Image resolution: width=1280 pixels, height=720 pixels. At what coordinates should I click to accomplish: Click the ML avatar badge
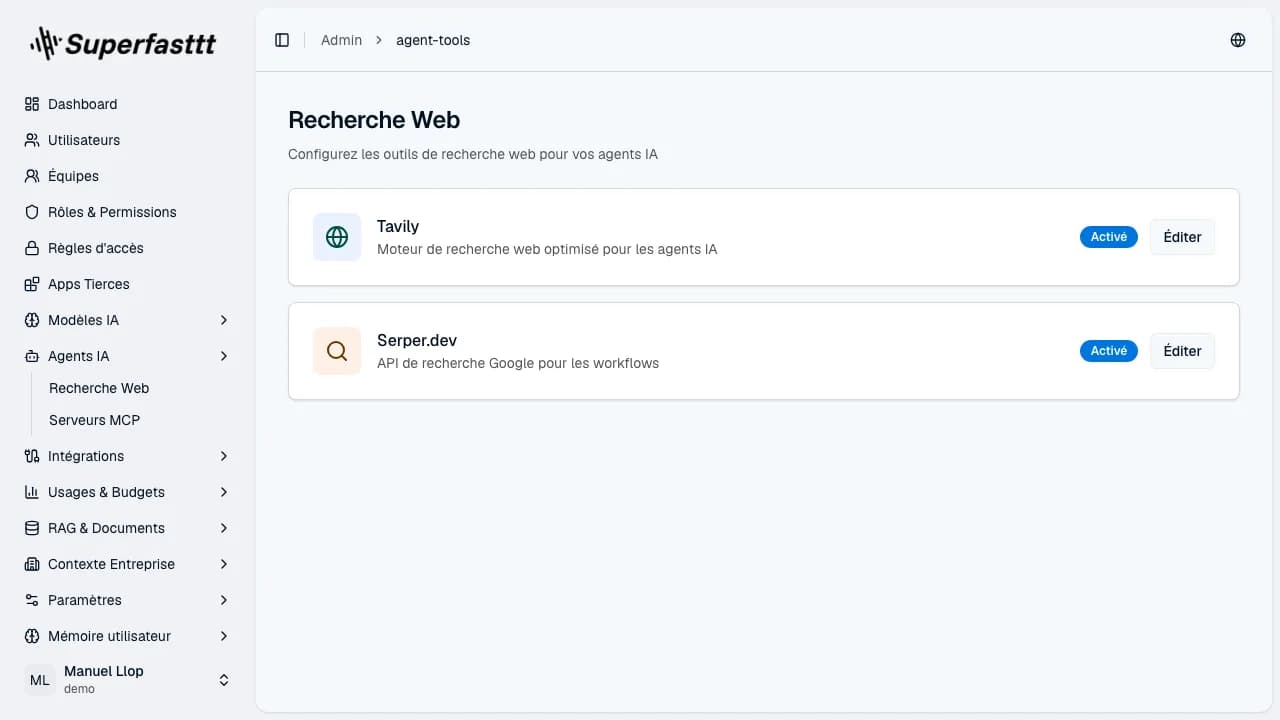40,680
